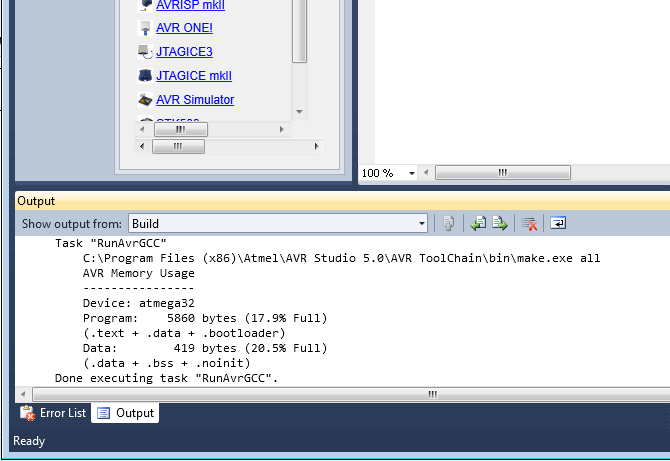Click upper horizontal scrollbar left arrow in tools panel
670x461 pixels.
pos(142,129)
